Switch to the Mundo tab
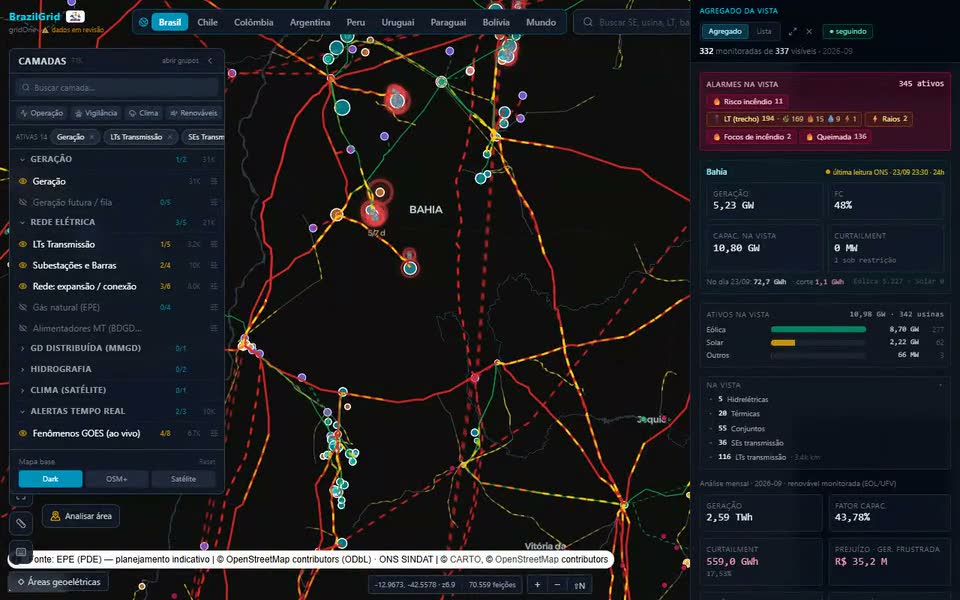 pyautogui.click(x=541, y=22)
